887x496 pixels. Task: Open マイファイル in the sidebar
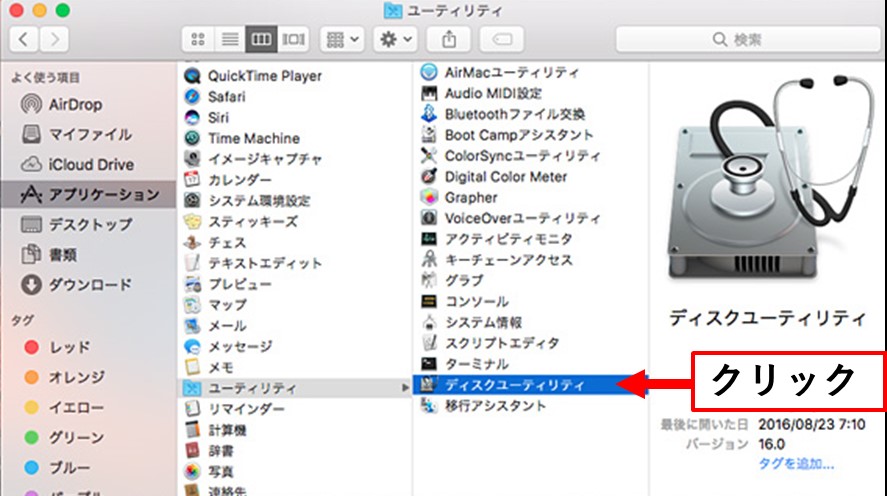76,135
